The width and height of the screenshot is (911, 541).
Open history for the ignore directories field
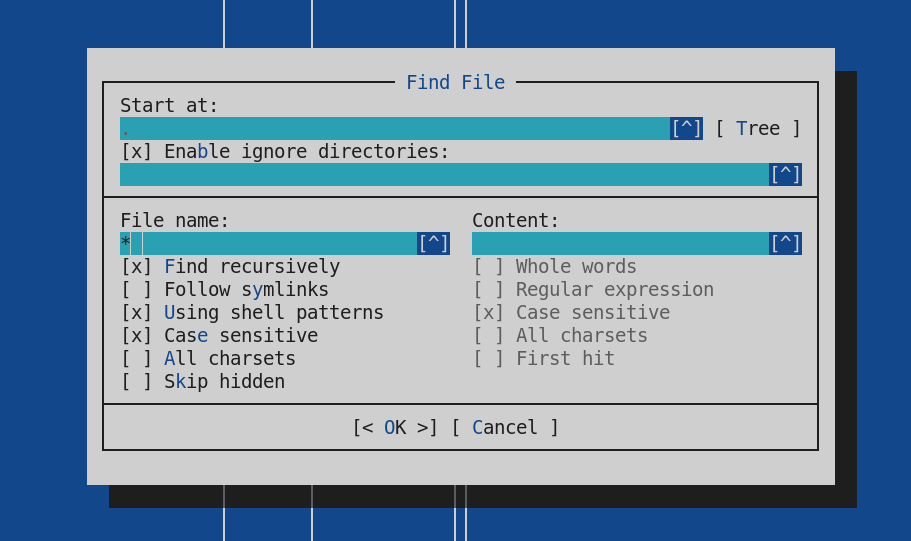coord(785,174)
